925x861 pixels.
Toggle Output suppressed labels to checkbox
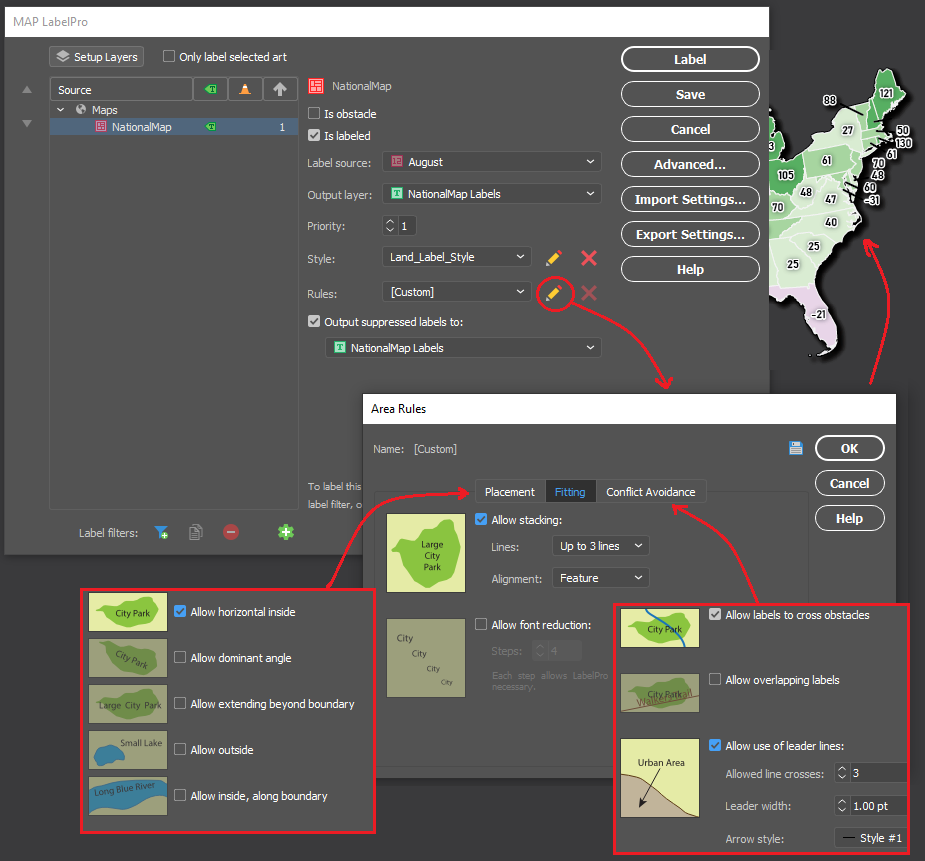[314, 321]
